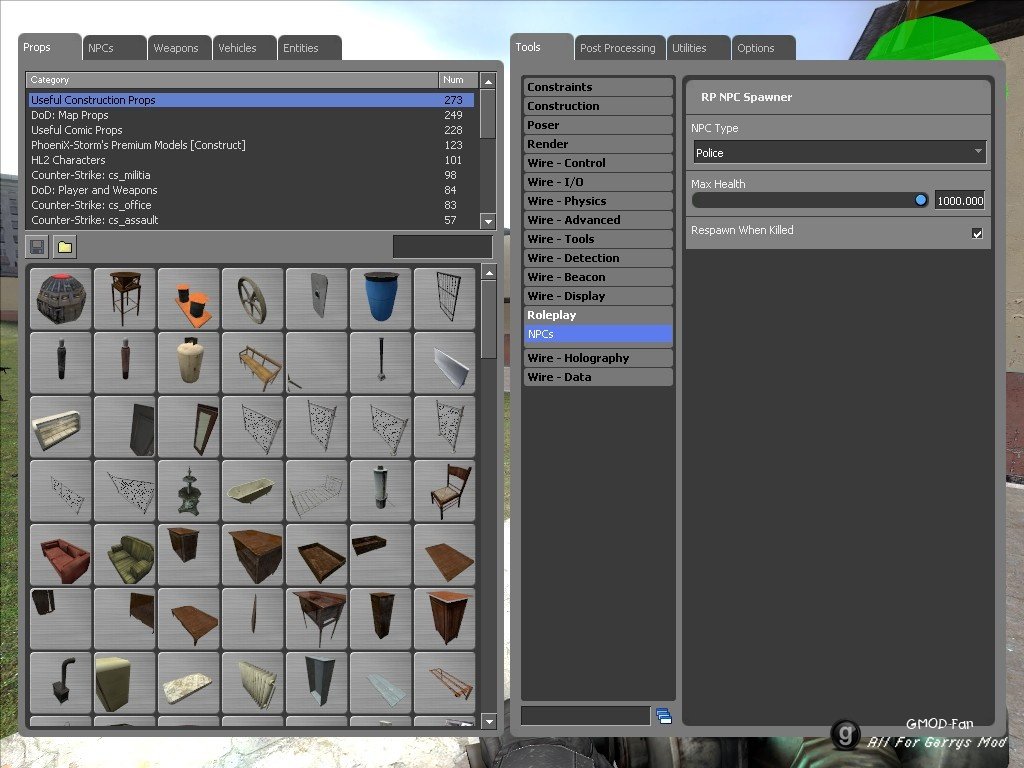Toggle Respawn When Killed checkbox
The image size is (1024, 768).
tap(977, 233)
